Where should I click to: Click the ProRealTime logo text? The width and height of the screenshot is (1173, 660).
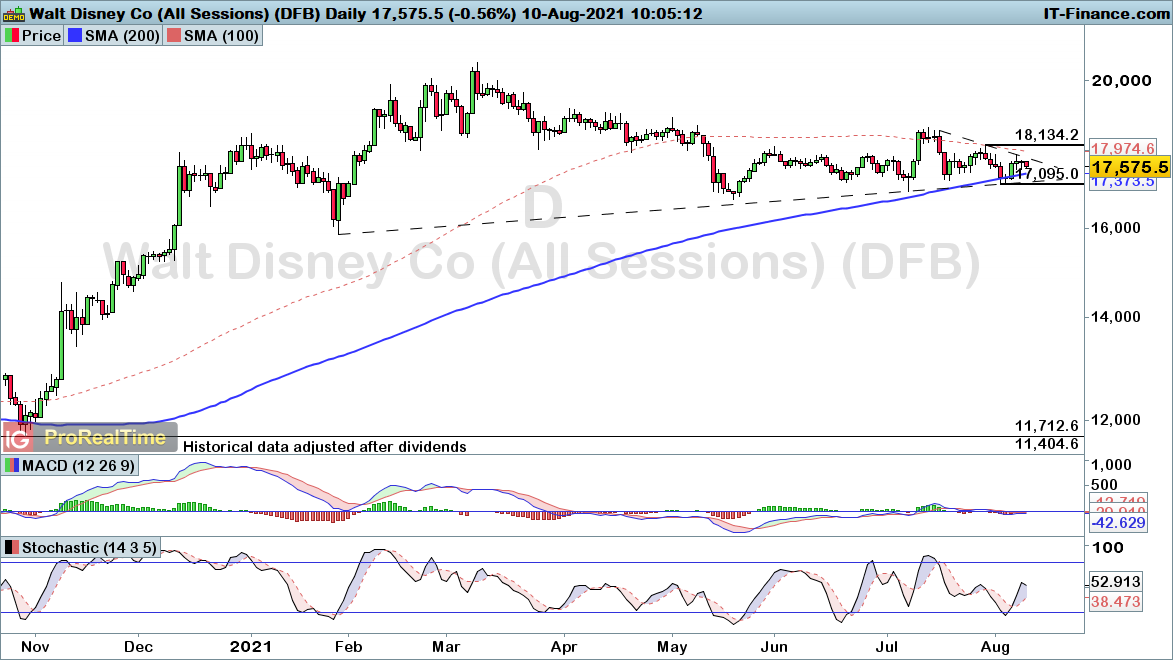tap(105, 437)
